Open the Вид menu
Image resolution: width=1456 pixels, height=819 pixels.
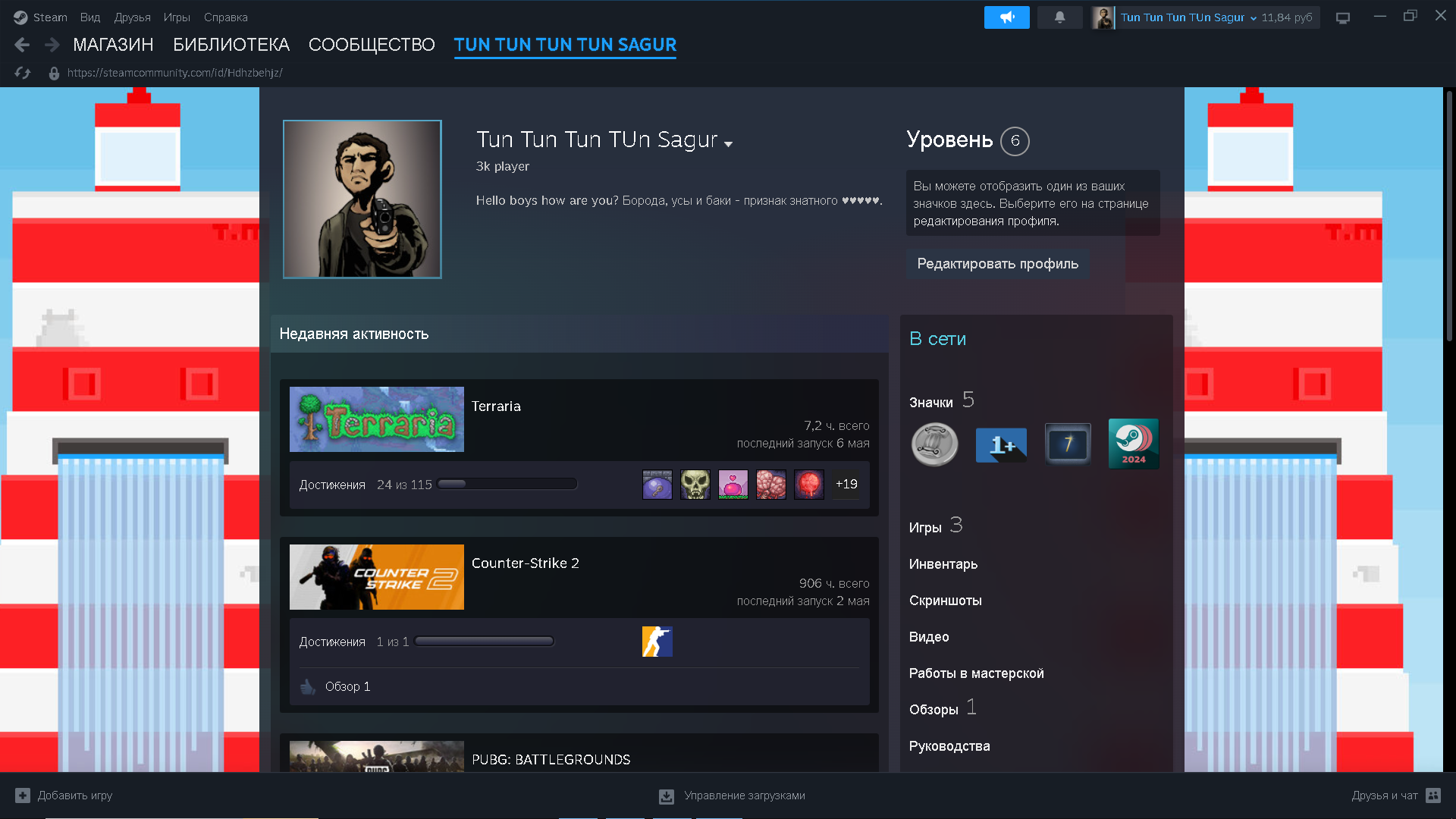point(90,17)
